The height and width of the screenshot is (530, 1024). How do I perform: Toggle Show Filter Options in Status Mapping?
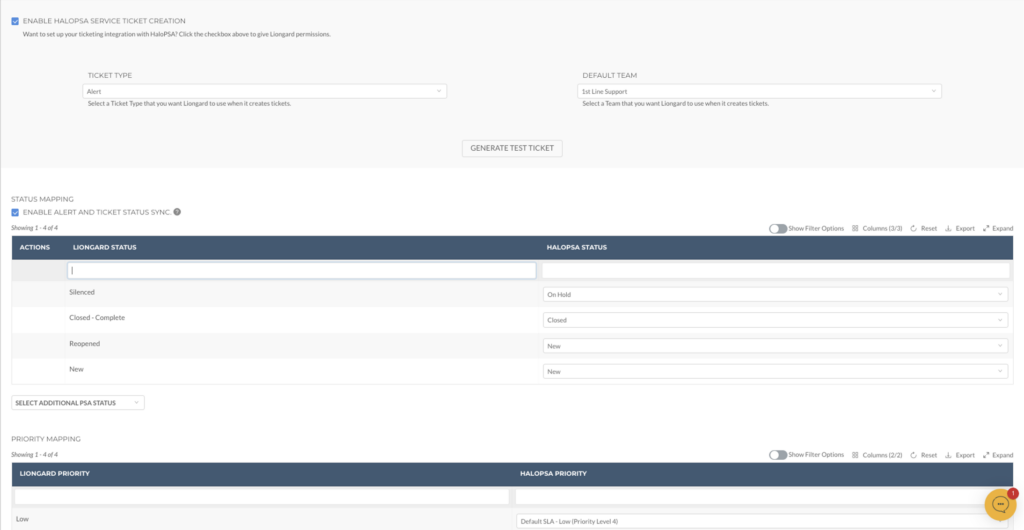(x=778, y=228)
